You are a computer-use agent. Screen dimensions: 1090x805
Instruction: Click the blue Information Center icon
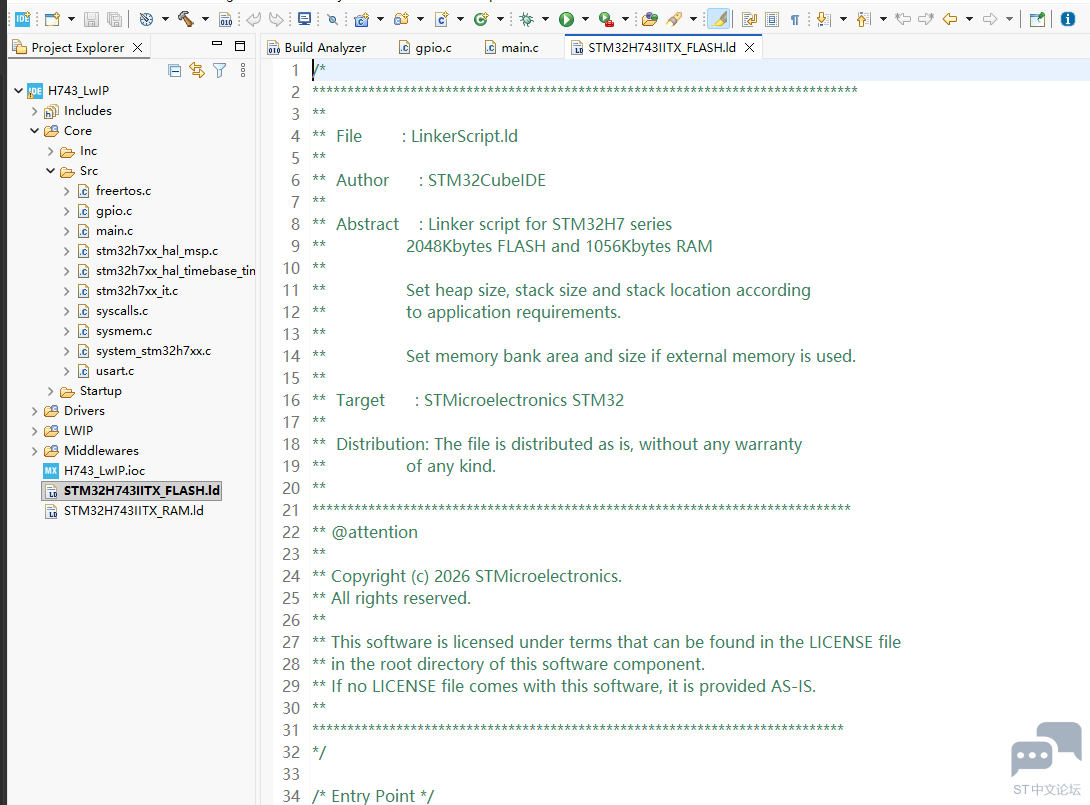[x=1068, y=19]
